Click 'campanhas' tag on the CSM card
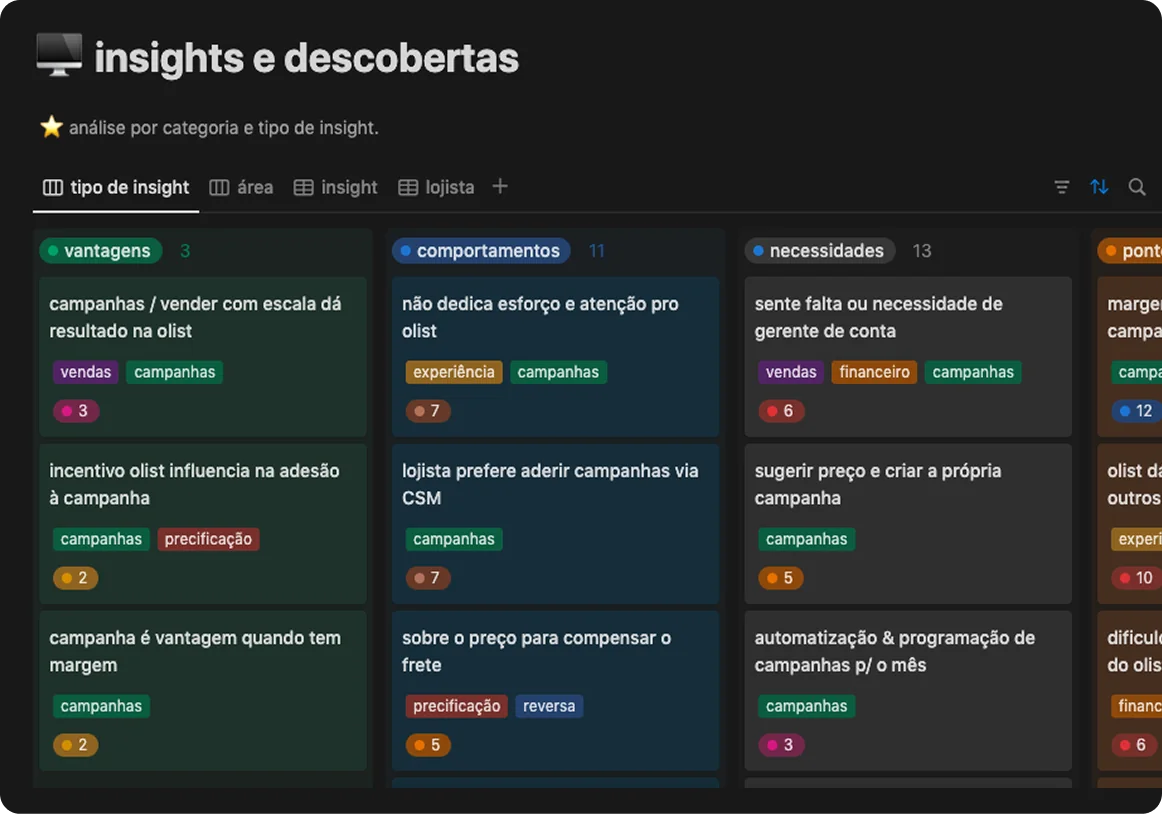 click(454, 539)
